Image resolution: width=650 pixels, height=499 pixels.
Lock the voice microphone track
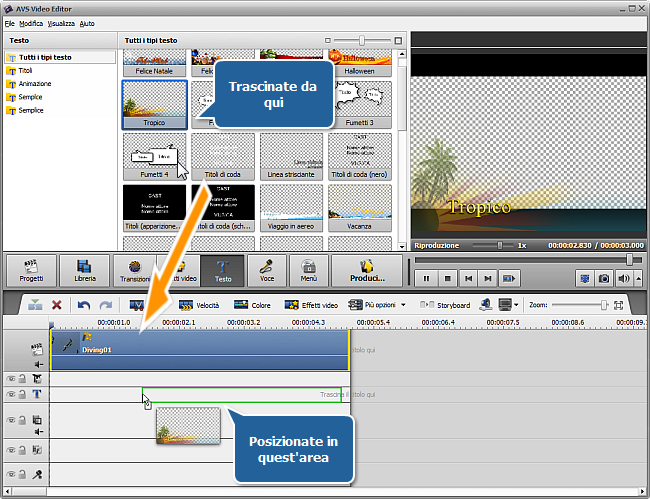(22, 473)
